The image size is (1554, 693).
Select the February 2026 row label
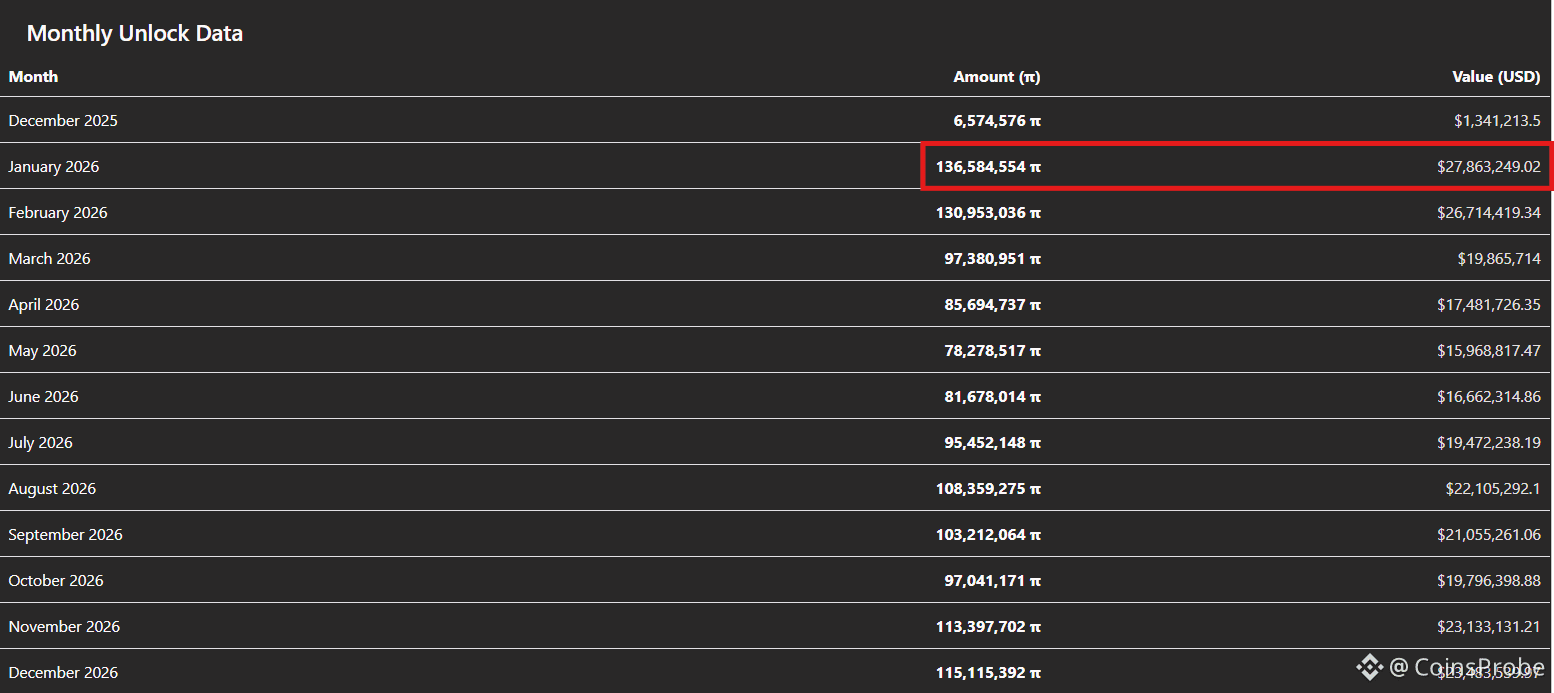point(58,213)
